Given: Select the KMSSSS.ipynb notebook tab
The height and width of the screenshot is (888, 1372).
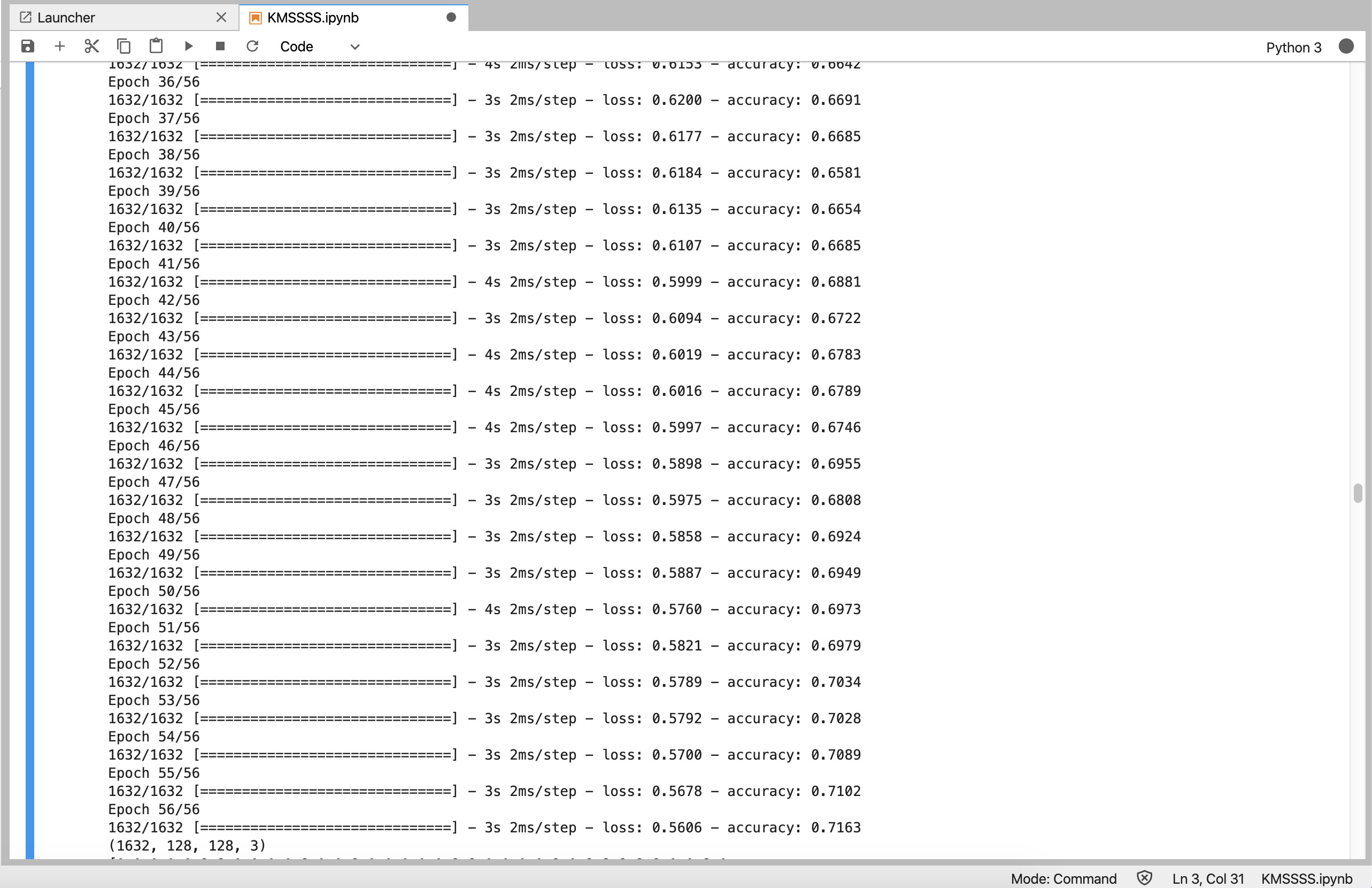Looking at the screenshot, I should point(313,17).
